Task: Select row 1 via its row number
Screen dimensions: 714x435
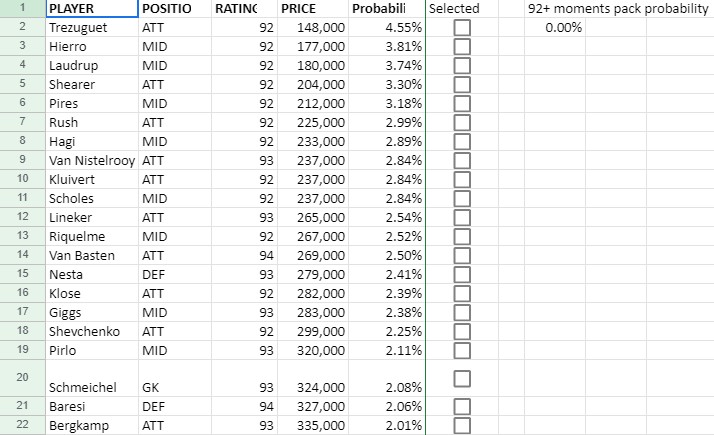Action: (21, 8)
